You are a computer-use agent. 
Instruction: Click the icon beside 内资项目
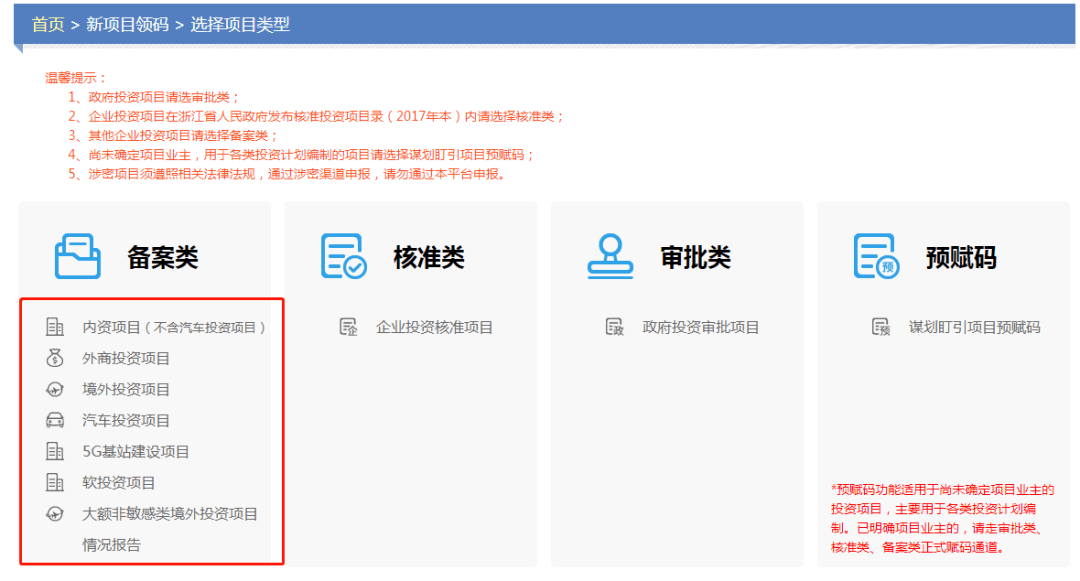point(55,327)
